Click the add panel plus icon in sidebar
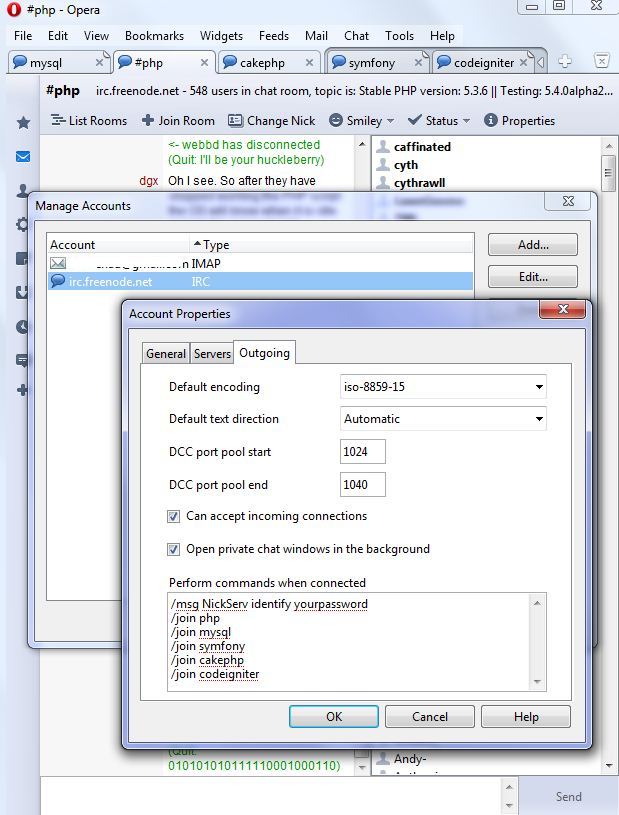This screenshot has width=619, height=815. pyautogui.click(x=22, y=390)
